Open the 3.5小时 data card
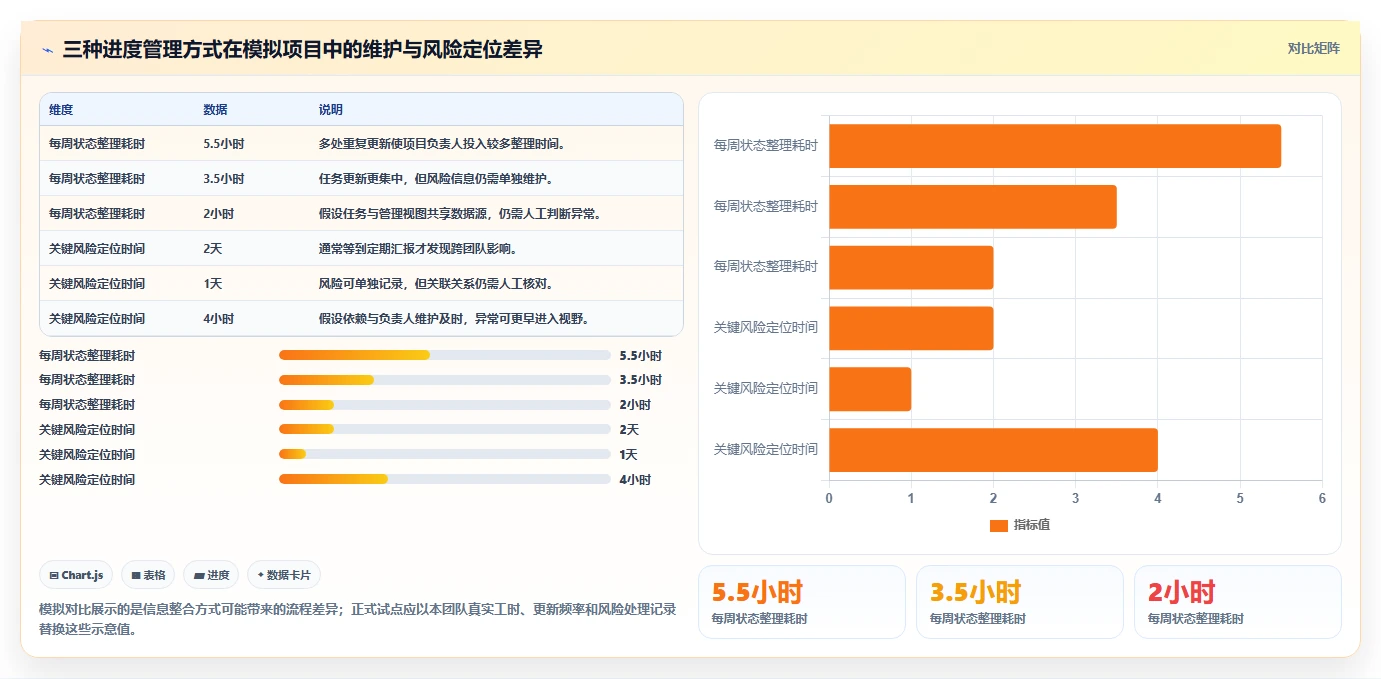 click(1020, 602)
